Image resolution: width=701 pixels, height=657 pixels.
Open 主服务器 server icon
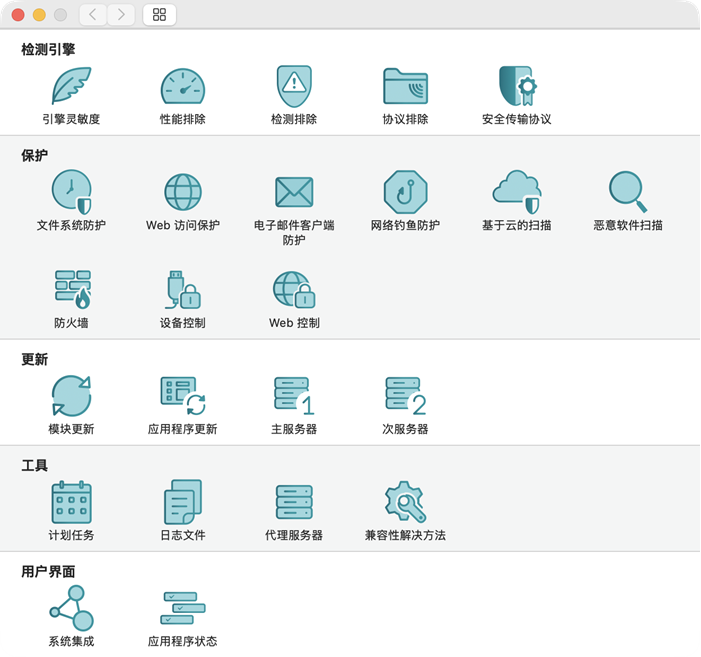[x=294, y=396]
